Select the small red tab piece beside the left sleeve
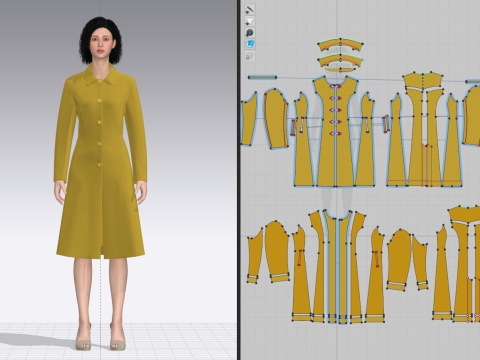 click(294, 127)
